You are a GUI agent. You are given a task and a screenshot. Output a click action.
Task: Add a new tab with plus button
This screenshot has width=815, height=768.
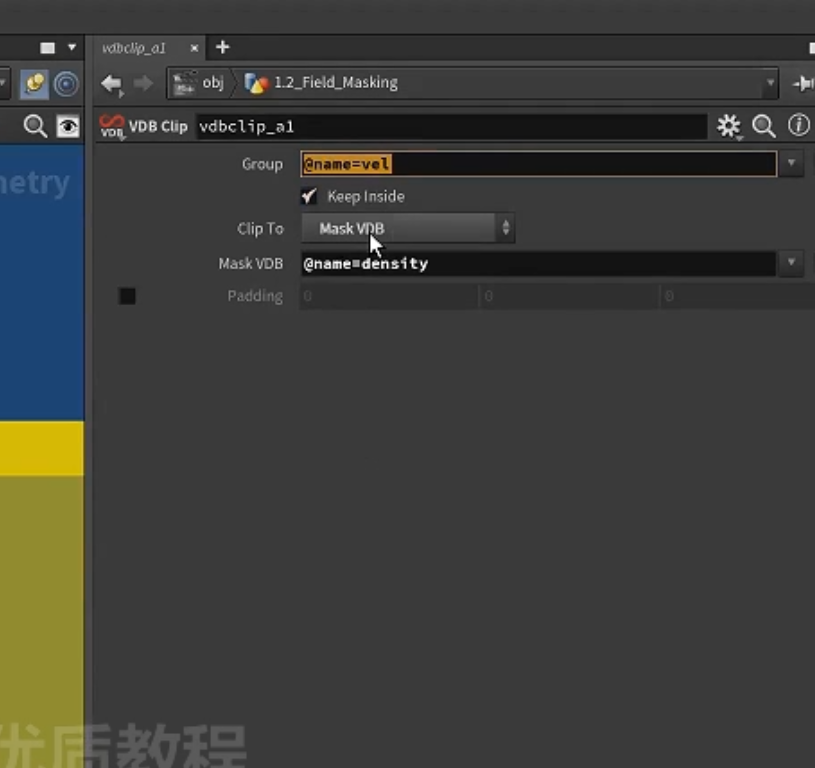click(222, 47)
